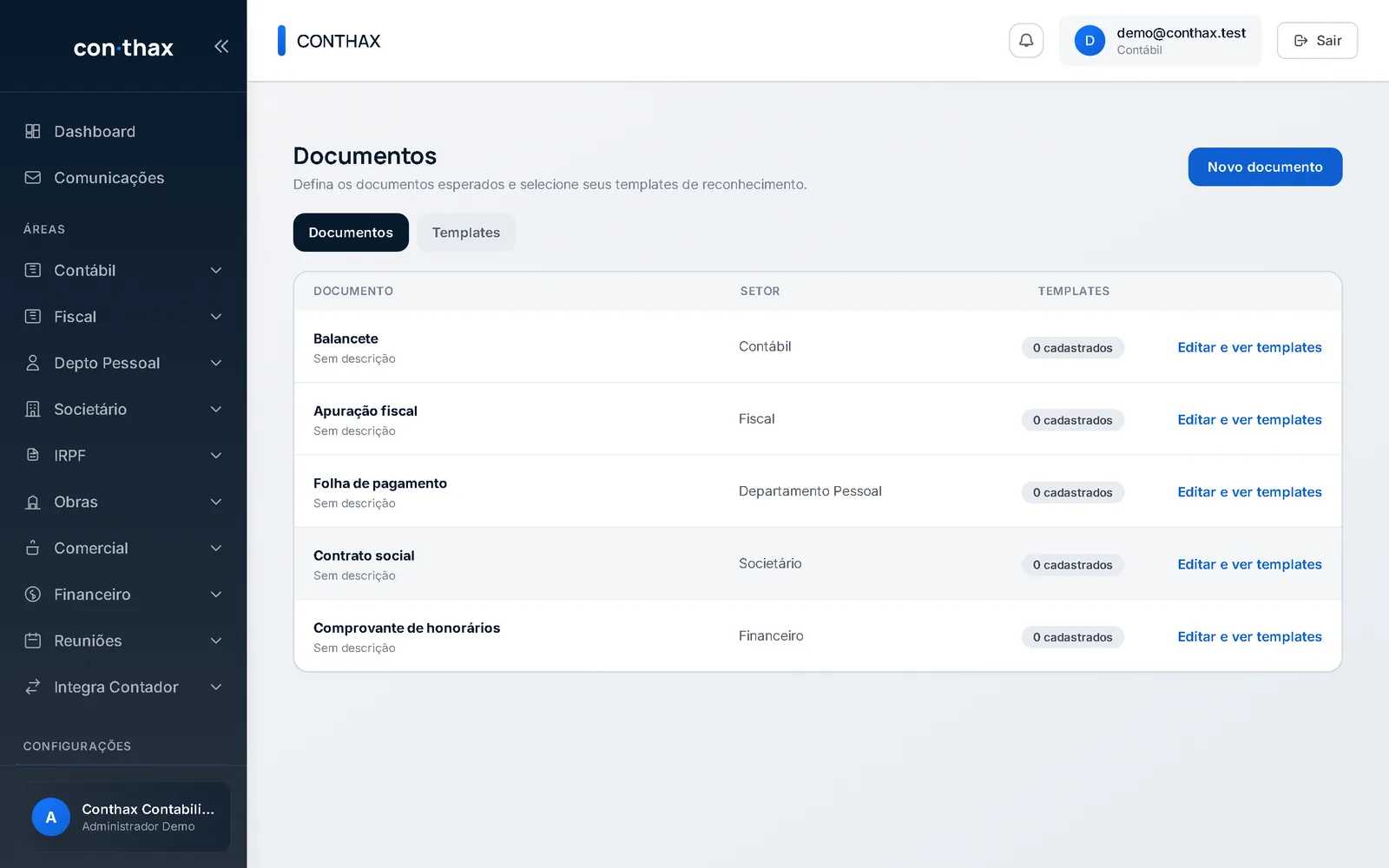Click the Apuração fiscal document name
Screen dimensions: 1389x868
[x=365, y=411]
